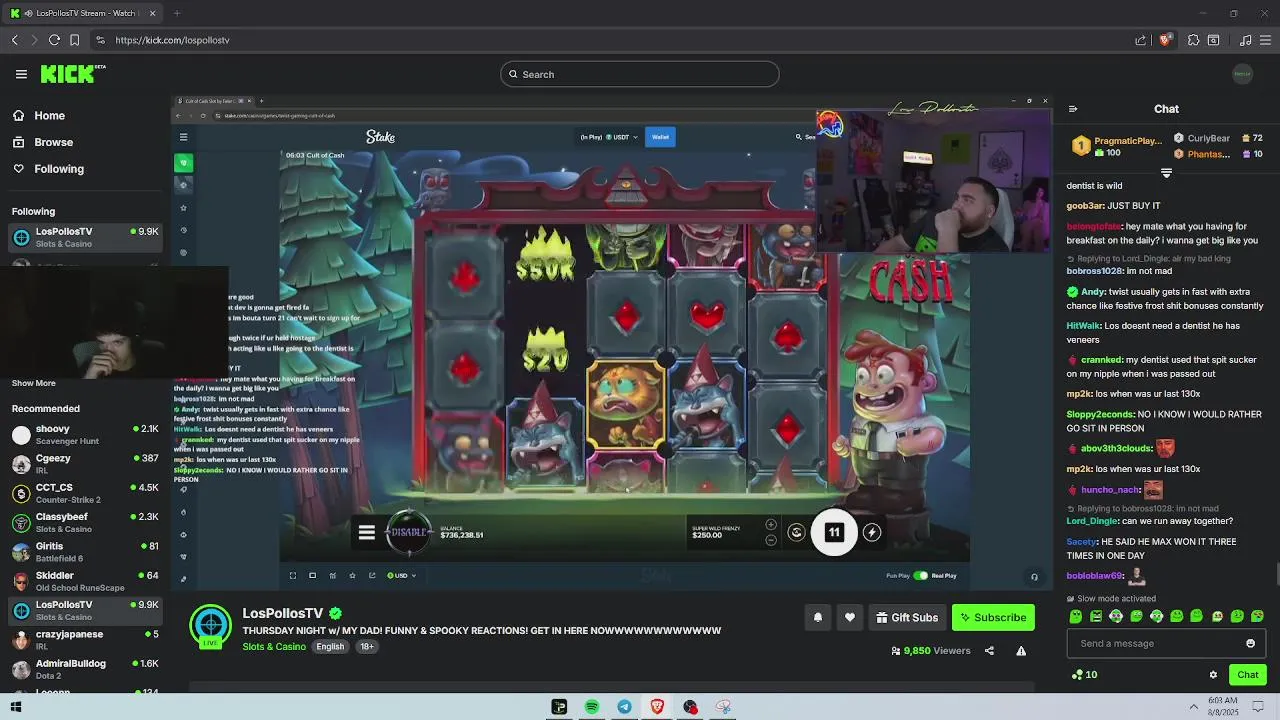Select LosPollosTV in Following list
Viewport: 1280px width, 720px height.
85,237
